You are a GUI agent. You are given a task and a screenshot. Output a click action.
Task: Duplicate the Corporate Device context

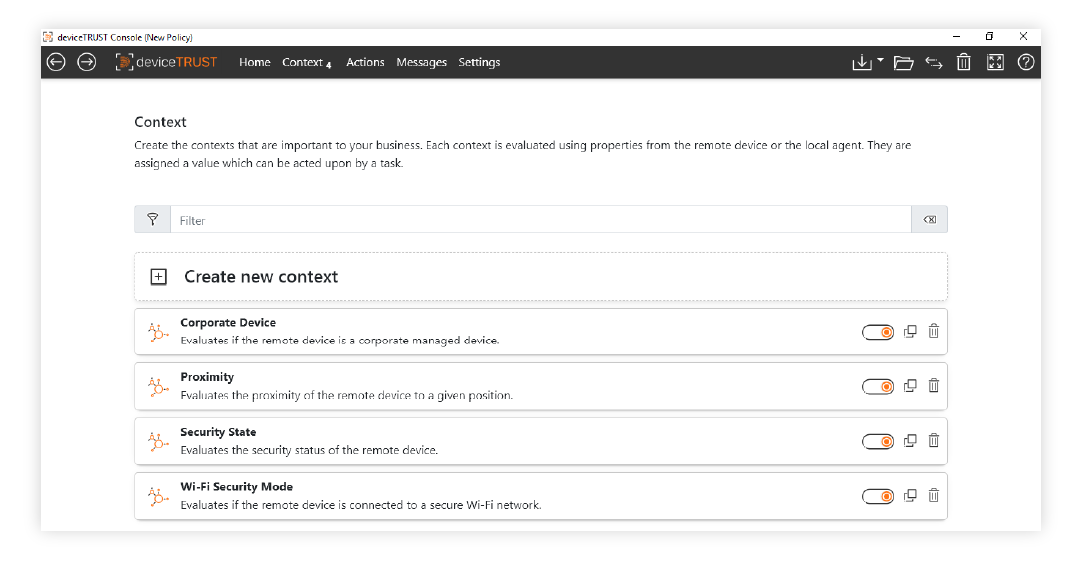(x=910, y=331)
